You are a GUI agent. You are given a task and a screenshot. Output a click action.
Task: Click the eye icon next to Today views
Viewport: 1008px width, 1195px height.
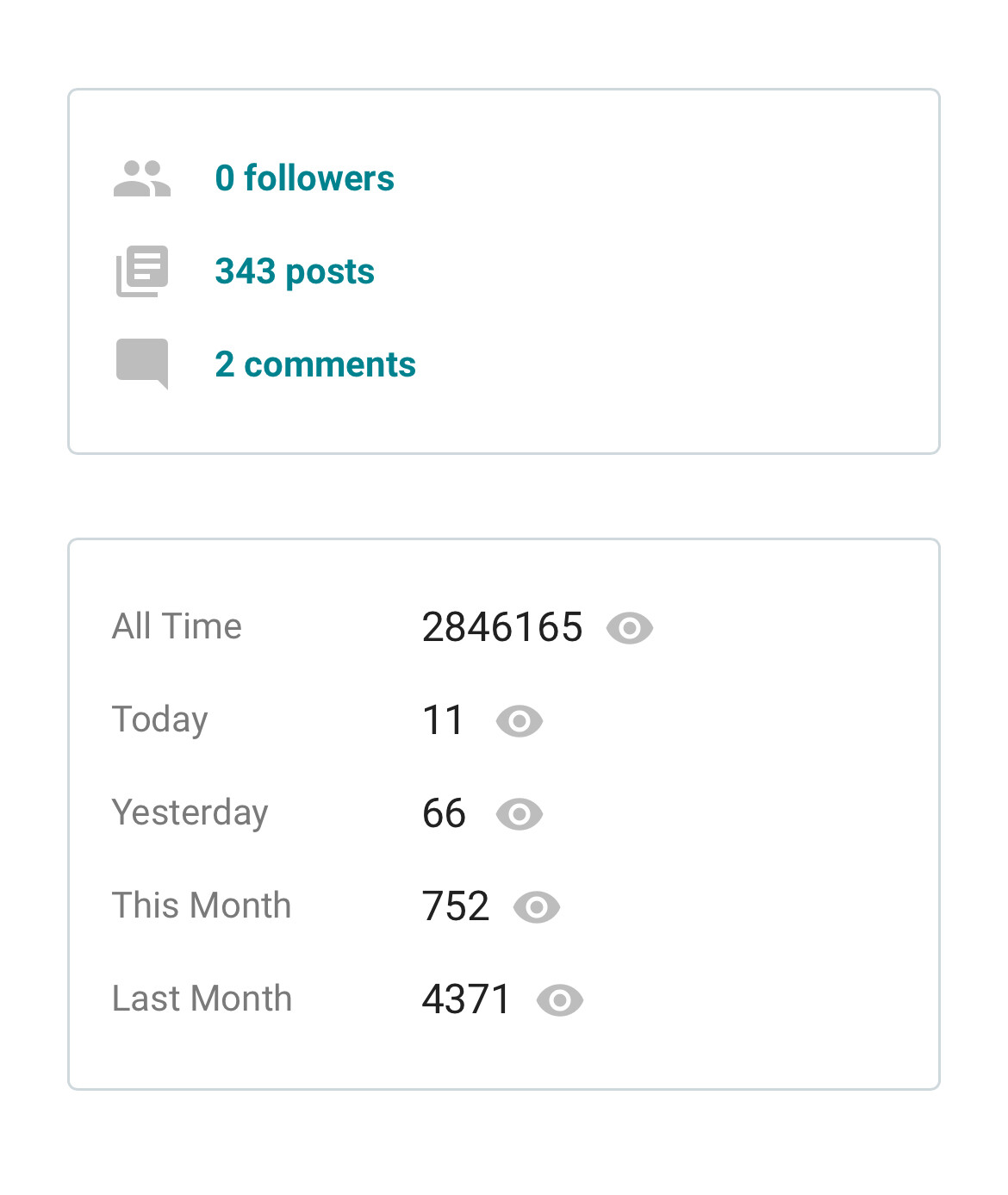click(x=520, y=721)
